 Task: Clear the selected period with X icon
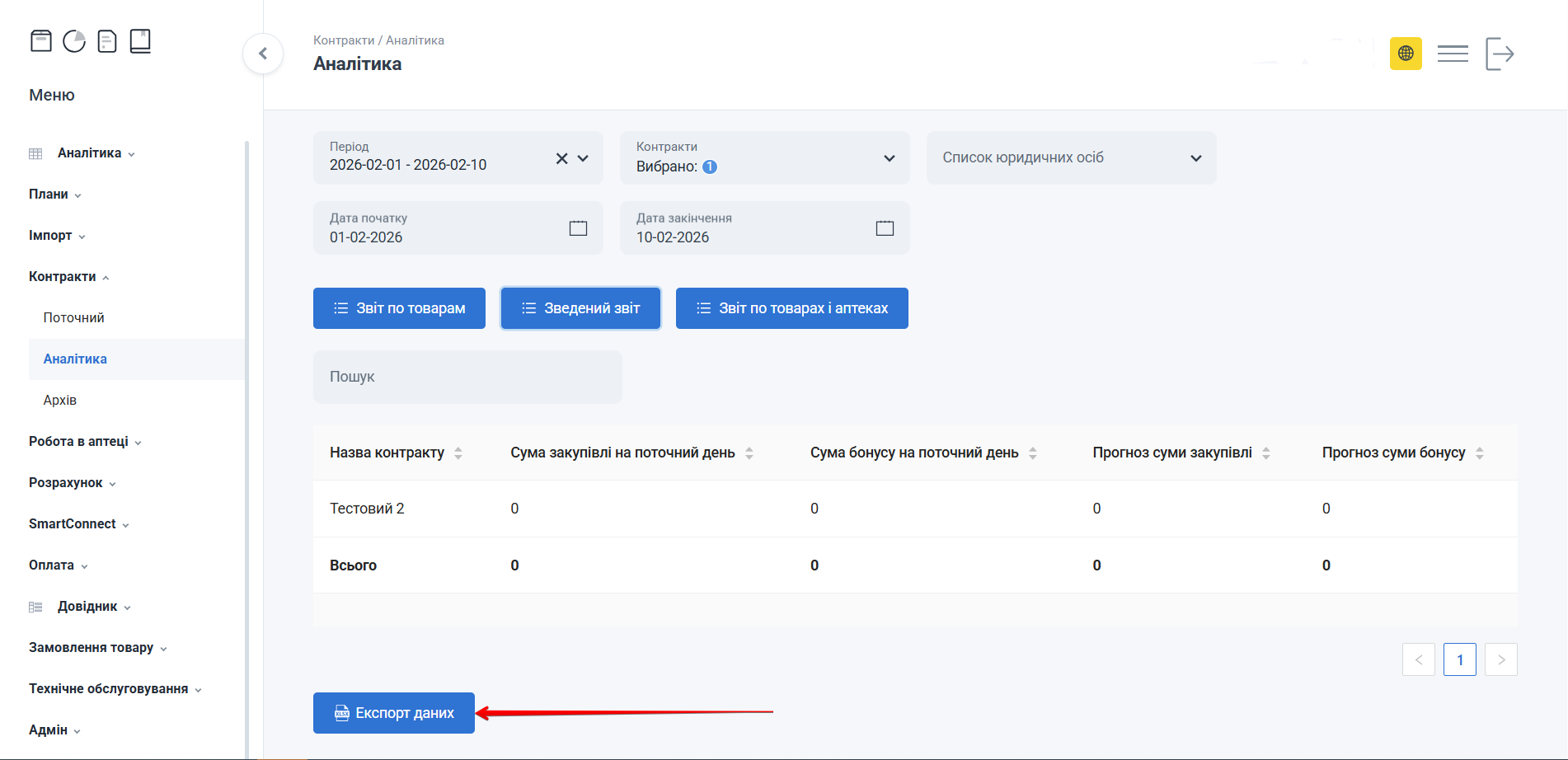click(x=561, y=158)
